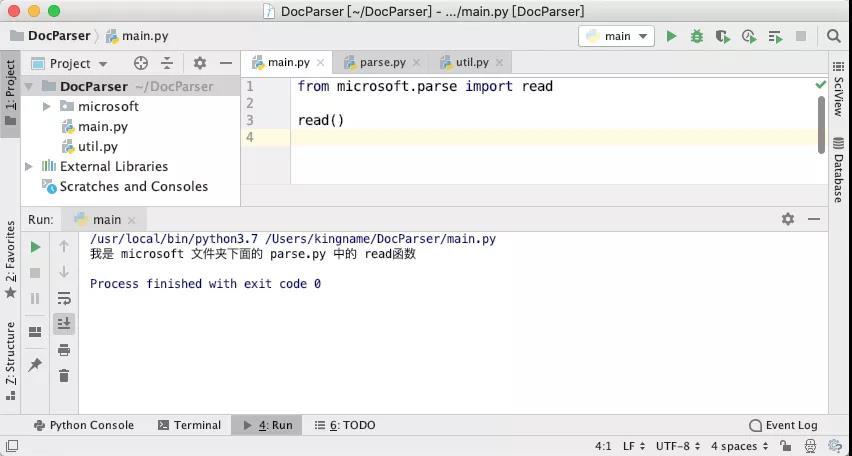Screen dimensions: 852x456
Task: Open the 2: Favorites tool window
Action: pos(10,260)
